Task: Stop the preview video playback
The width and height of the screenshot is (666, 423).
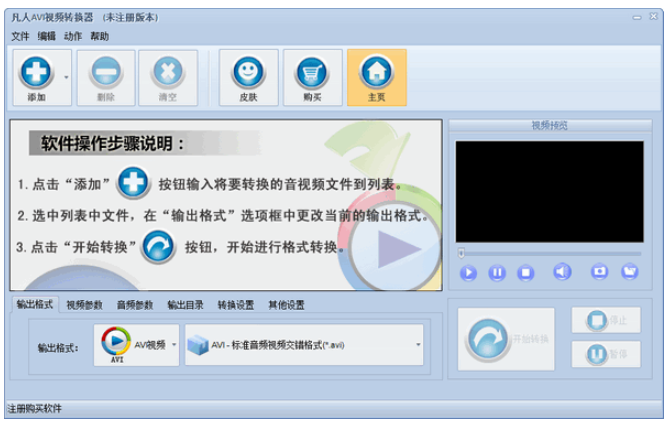Action: (525, 272)
